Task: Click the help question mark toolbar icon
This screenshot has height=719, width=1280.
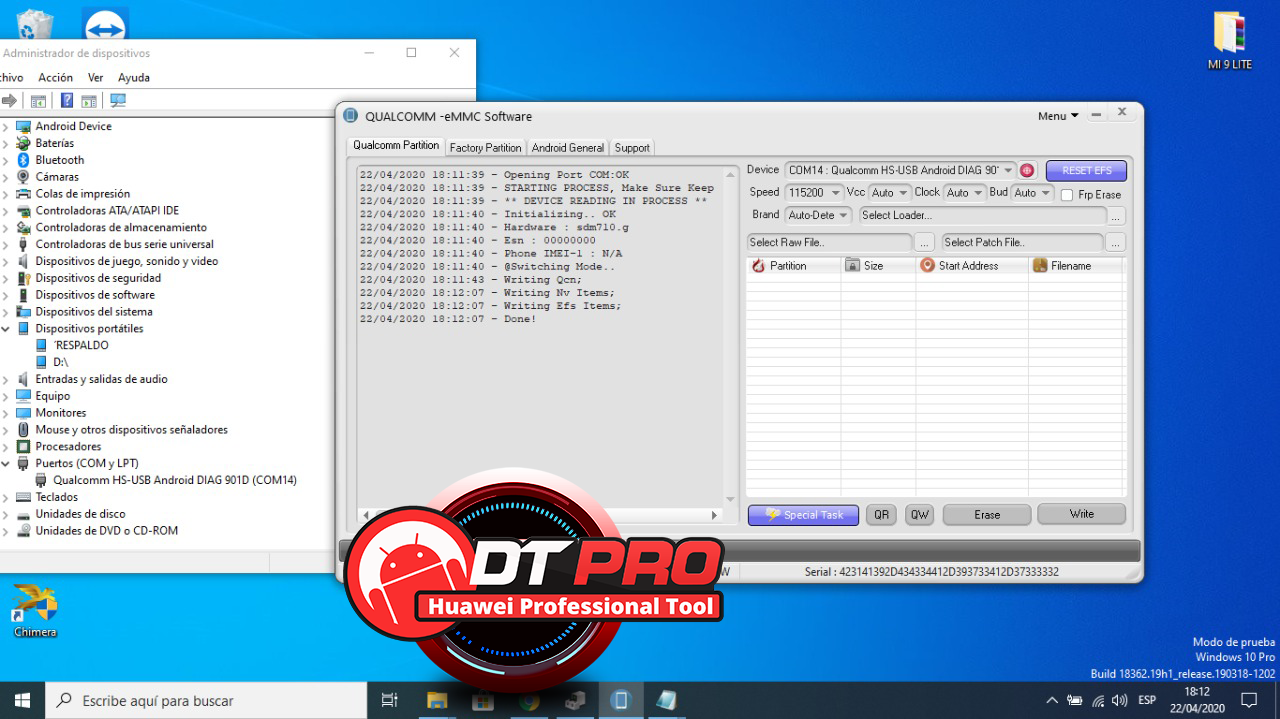Action: 67,100
